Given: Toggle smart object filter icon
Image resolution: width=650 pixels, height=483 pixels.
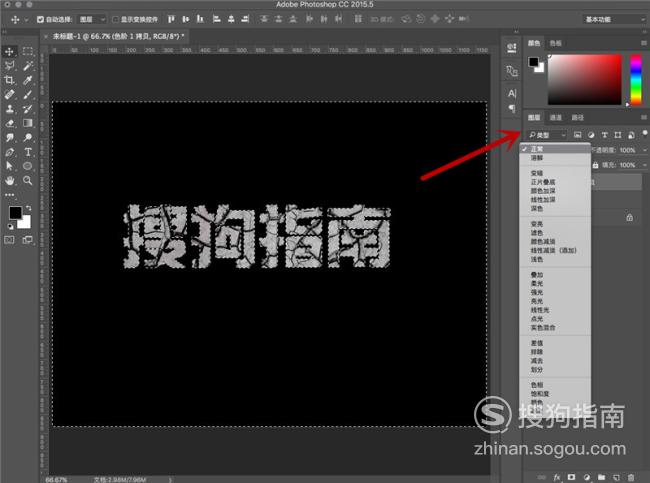Looking at the screenshot, I should coord(631,135).
